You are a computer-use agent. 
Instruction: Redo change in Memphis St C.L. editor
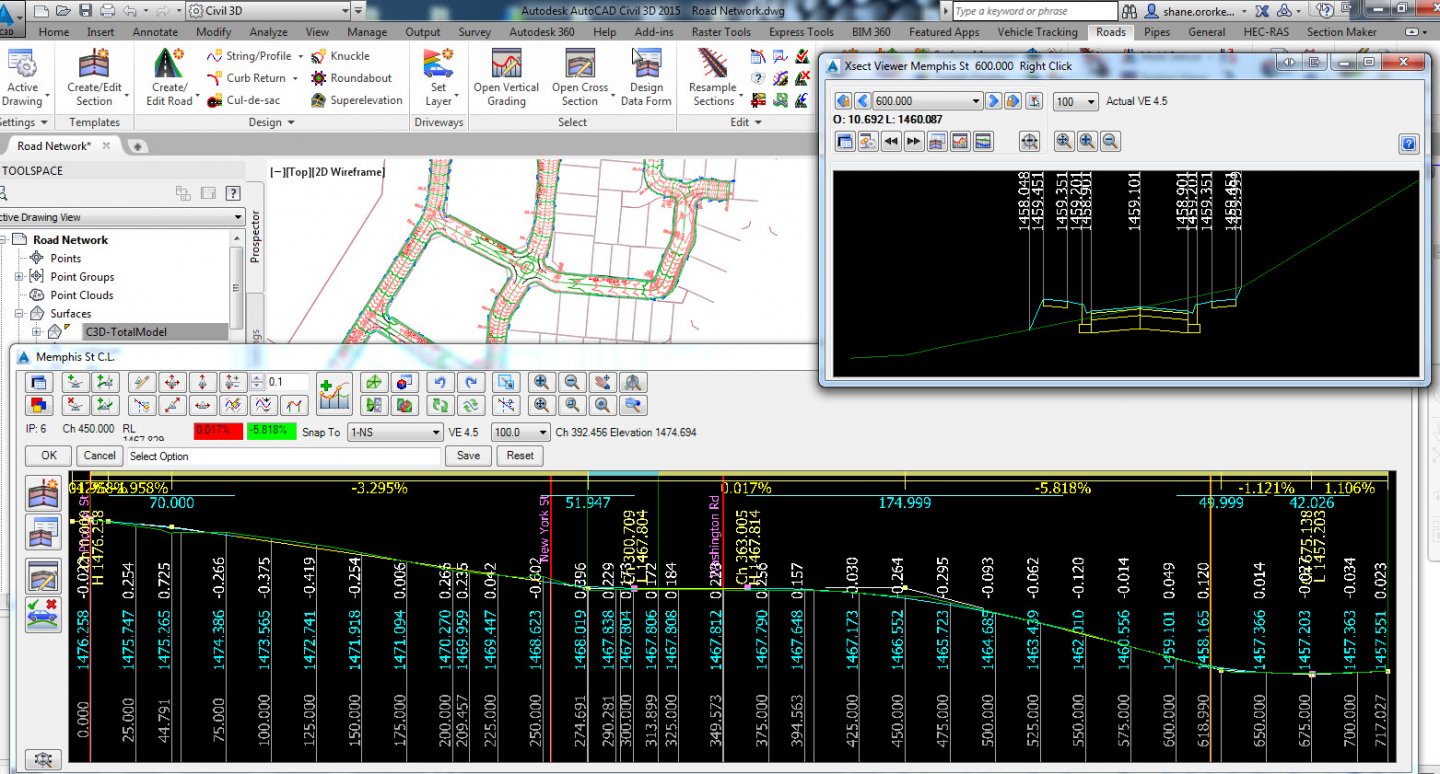click(471, 382)
